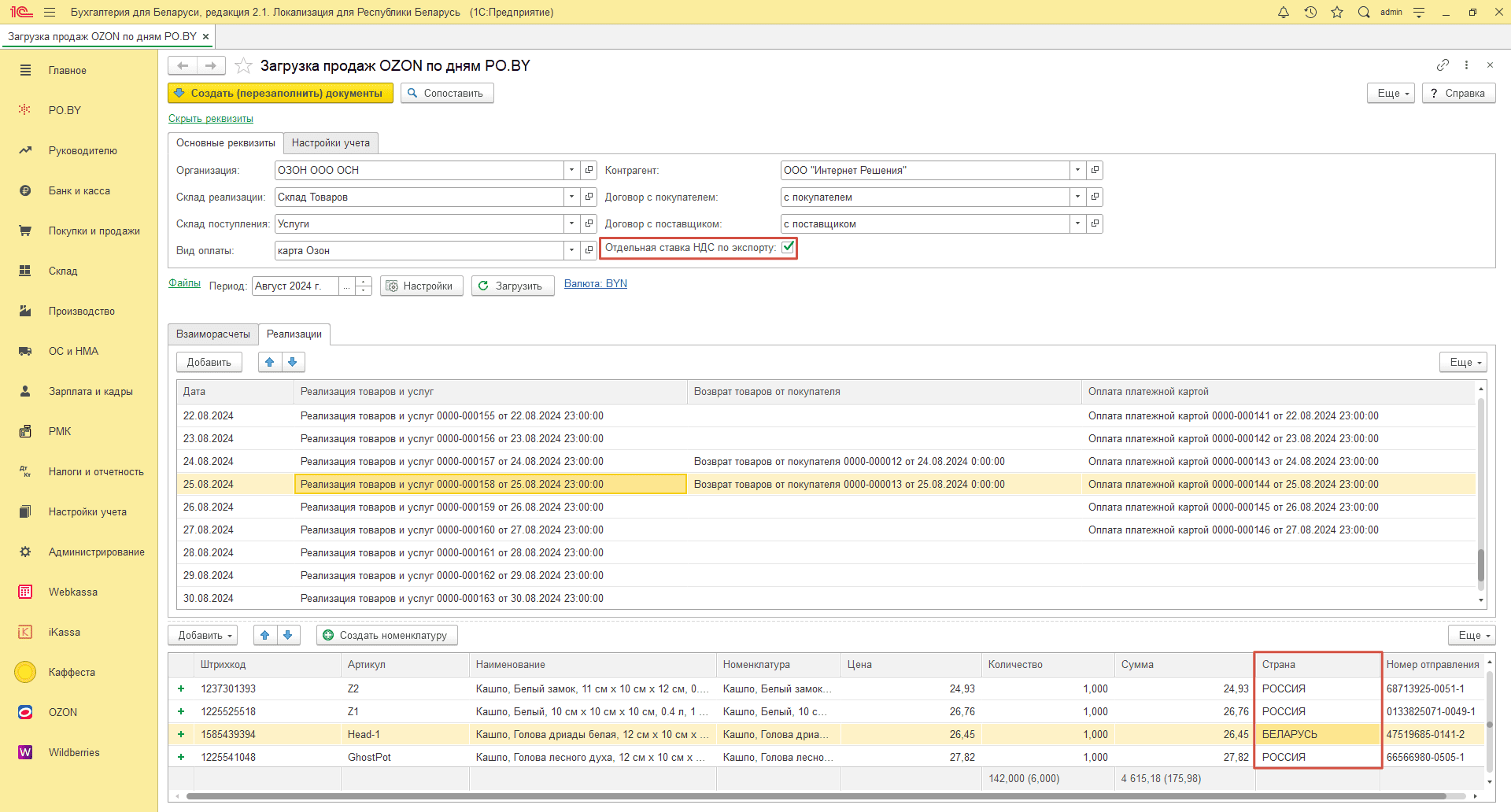Screen dimensions: 1511x812
Task: Expand Договор с поставщиком dropdown
Action: (1078, 223)
